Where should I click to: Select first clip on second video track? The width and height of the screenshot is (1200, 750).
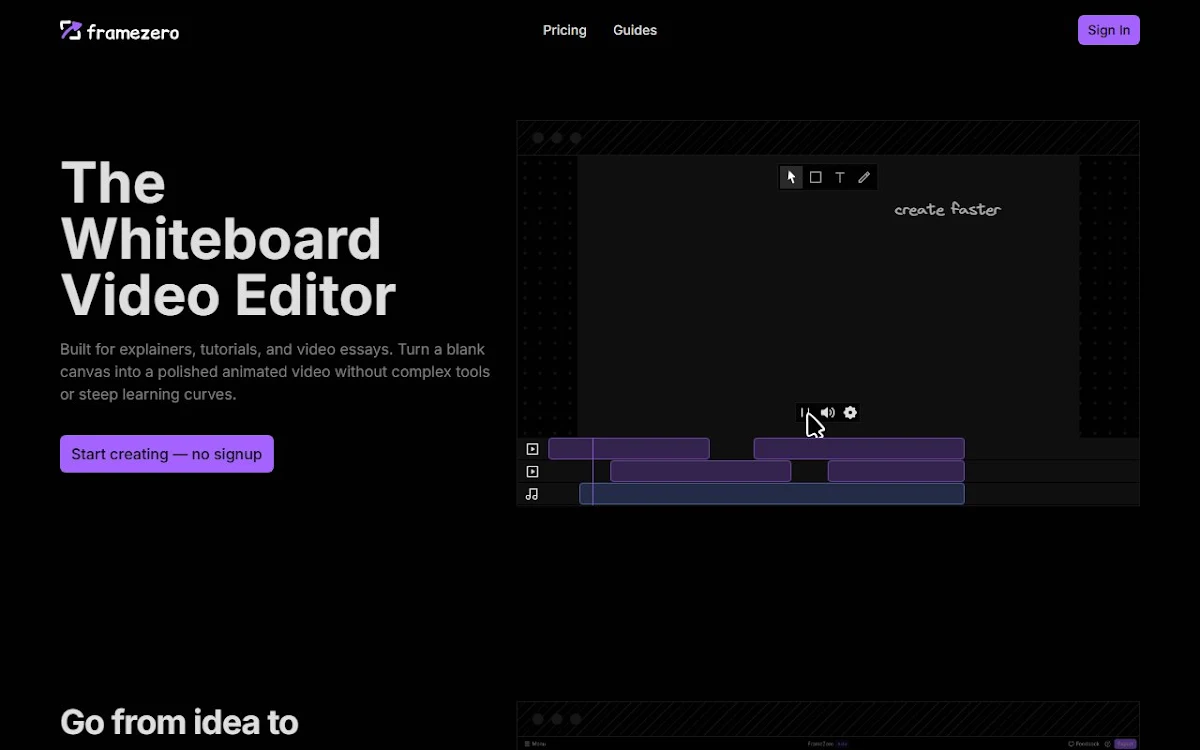701,471
